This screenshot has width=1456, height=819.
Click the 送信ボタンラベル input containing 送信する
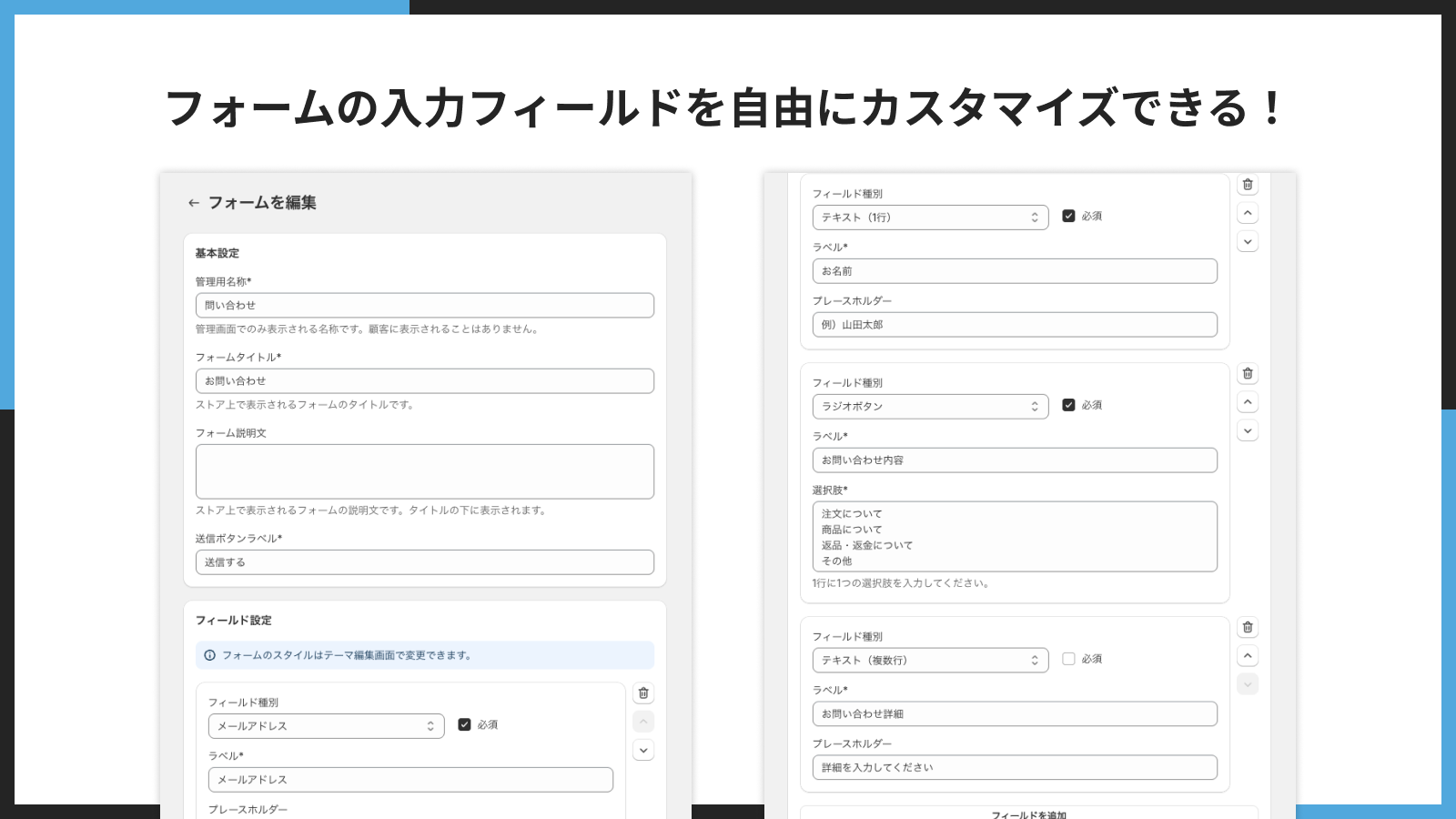click(425, 562)
